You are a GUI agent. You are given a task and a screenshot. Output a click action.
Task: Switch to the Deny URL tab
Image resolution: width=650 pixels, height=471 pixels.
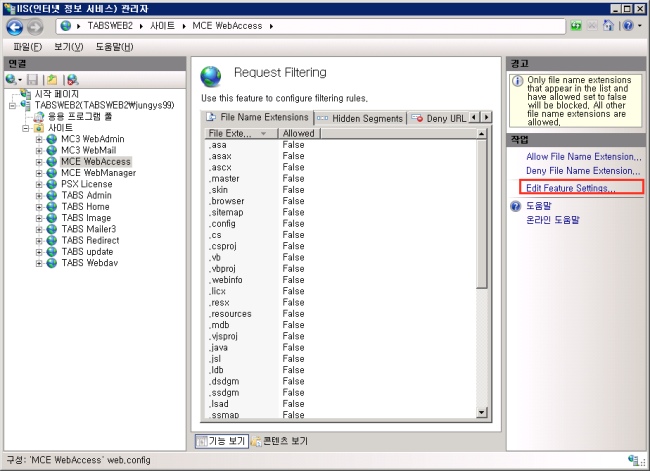pyautogui.click(x=439, y=119)
